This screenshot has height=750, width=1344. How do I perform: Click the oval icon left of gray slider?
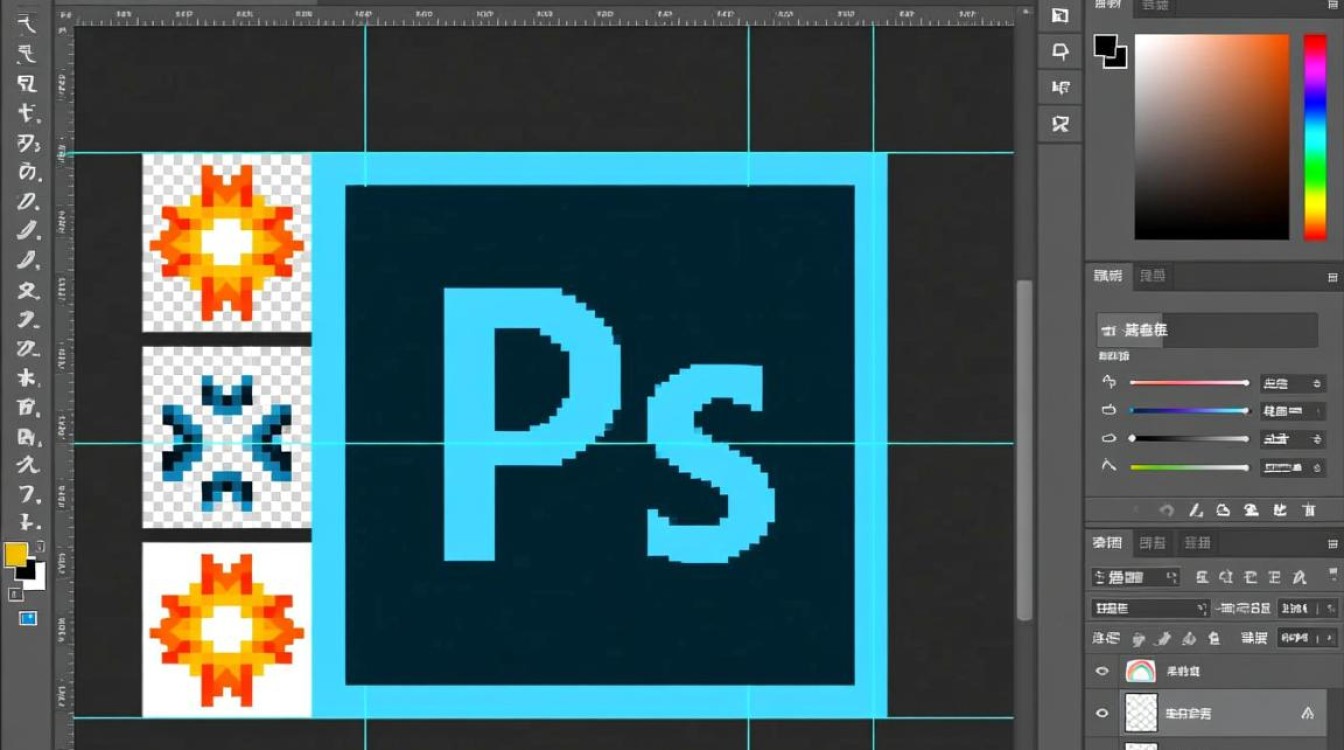(x=1109, y=438)
